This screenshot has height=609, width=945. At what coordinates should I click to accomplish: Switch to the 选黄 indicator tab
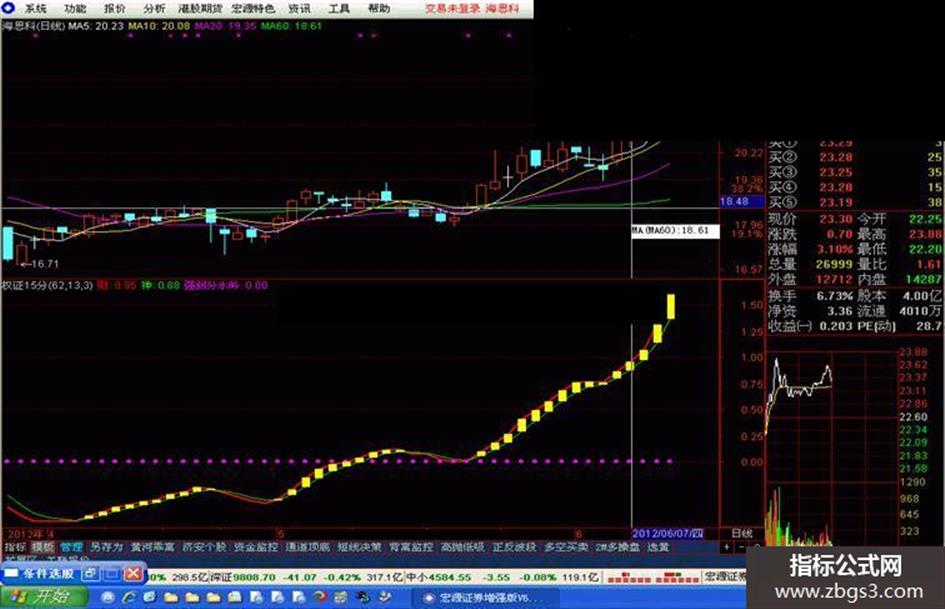click(x=658, y=547)
